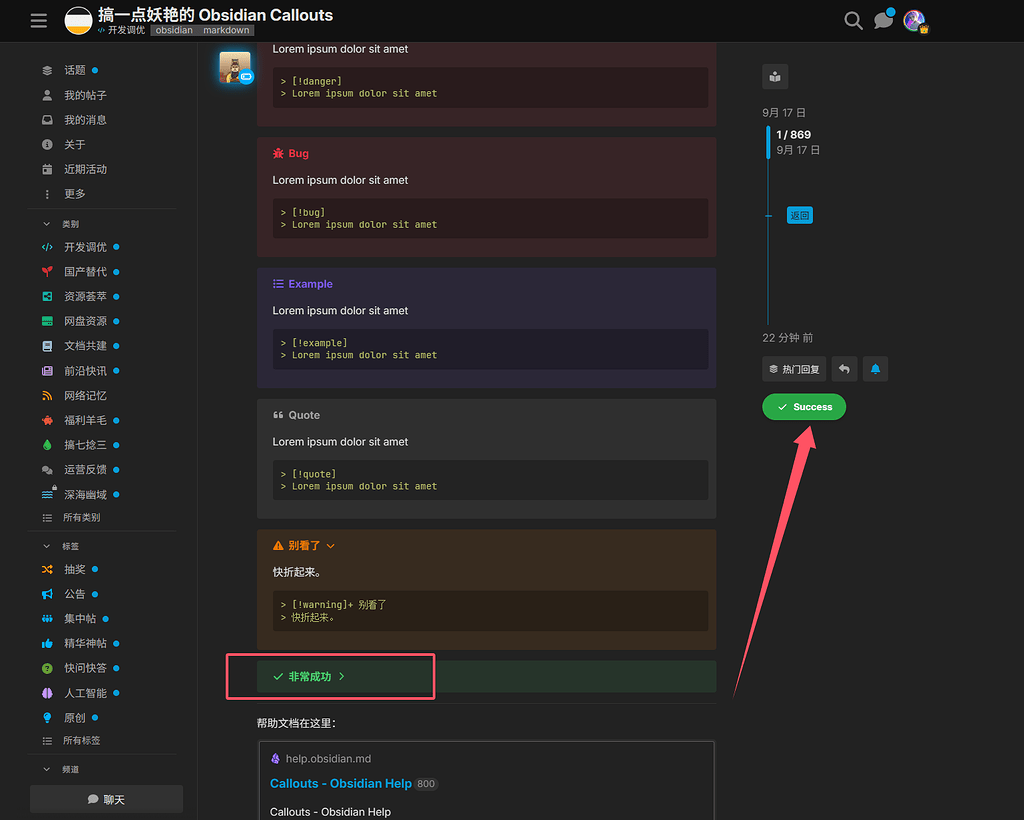Click the 运营反馈 comments icon
Screen dimensions: 1024x820
47,470
